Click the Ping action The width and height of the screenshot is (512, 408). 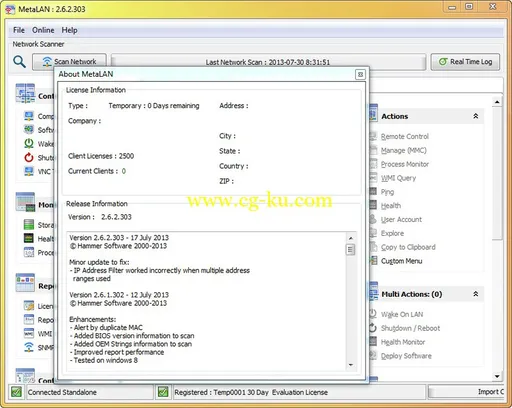click(x=387, y=192)
